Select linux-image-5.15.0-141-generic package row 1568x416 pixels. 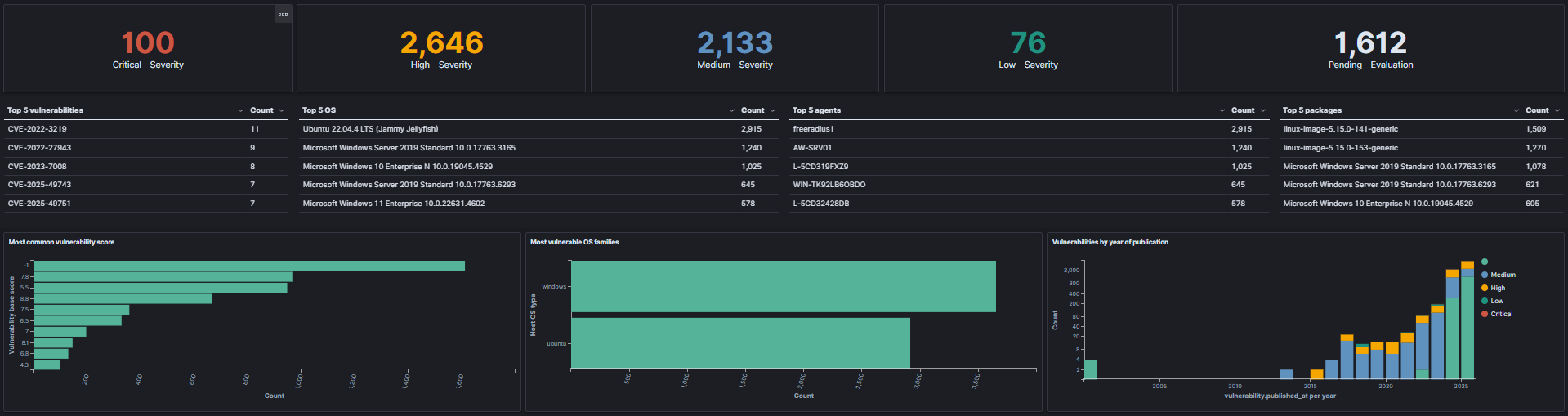tap(1340, 129)
